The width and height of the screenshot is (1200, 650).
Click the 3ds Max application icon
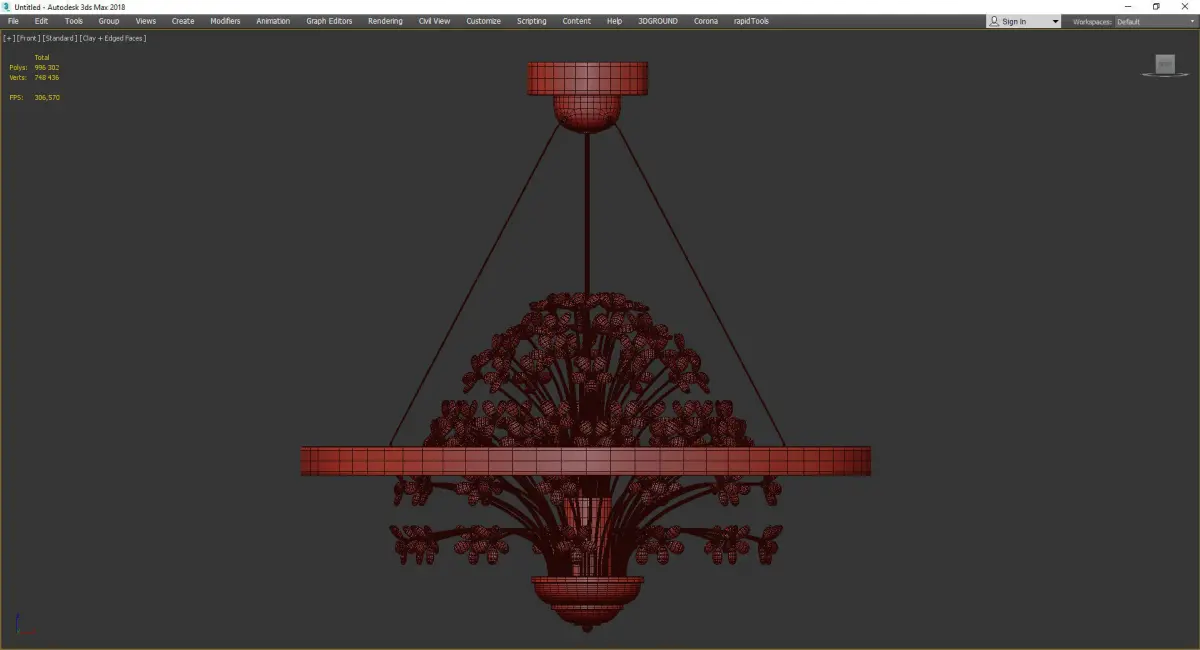click(x=6, y=7)
